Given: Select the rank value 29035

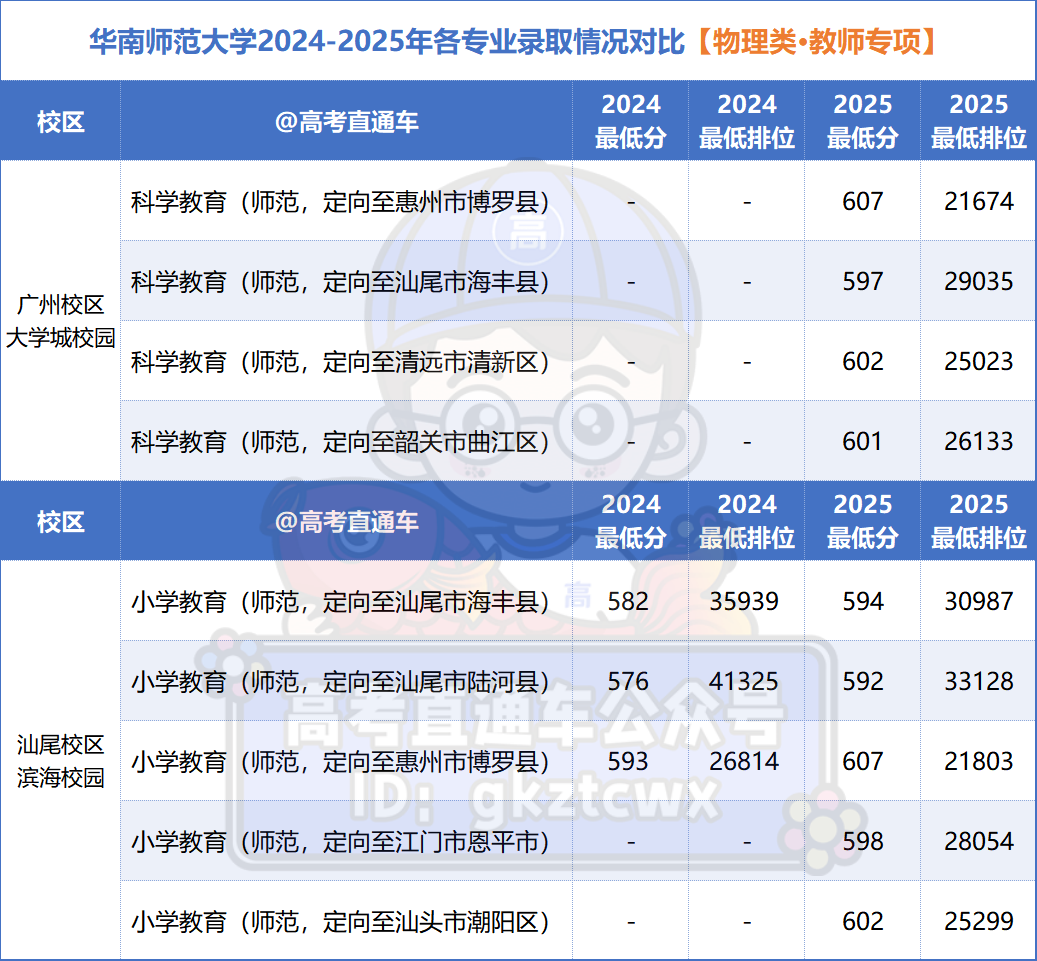Looking at the screenshot, I should click(978, 281).
